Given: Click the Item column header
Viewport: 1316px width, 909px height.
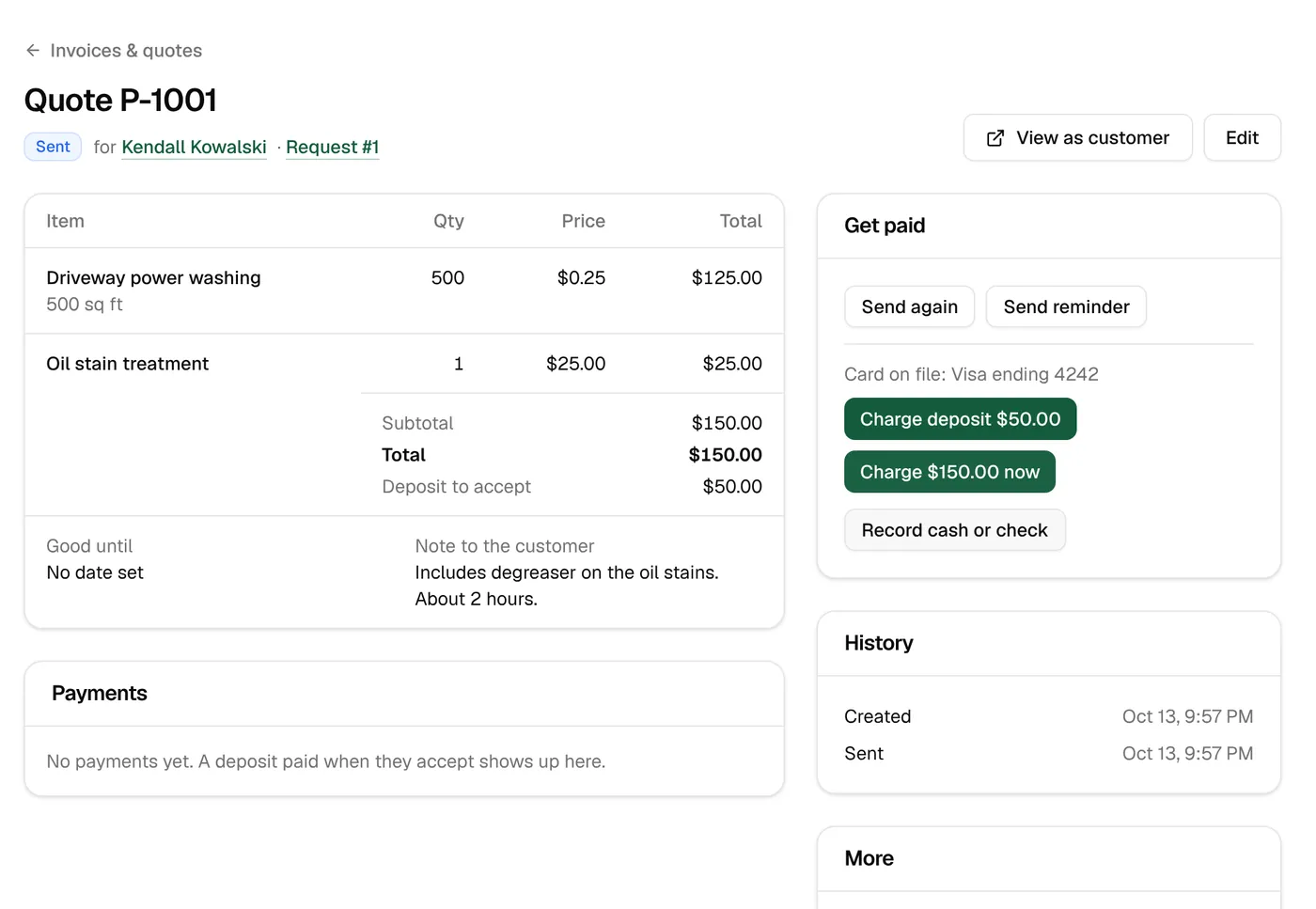Looking at the screenshot, I should 65,221.
